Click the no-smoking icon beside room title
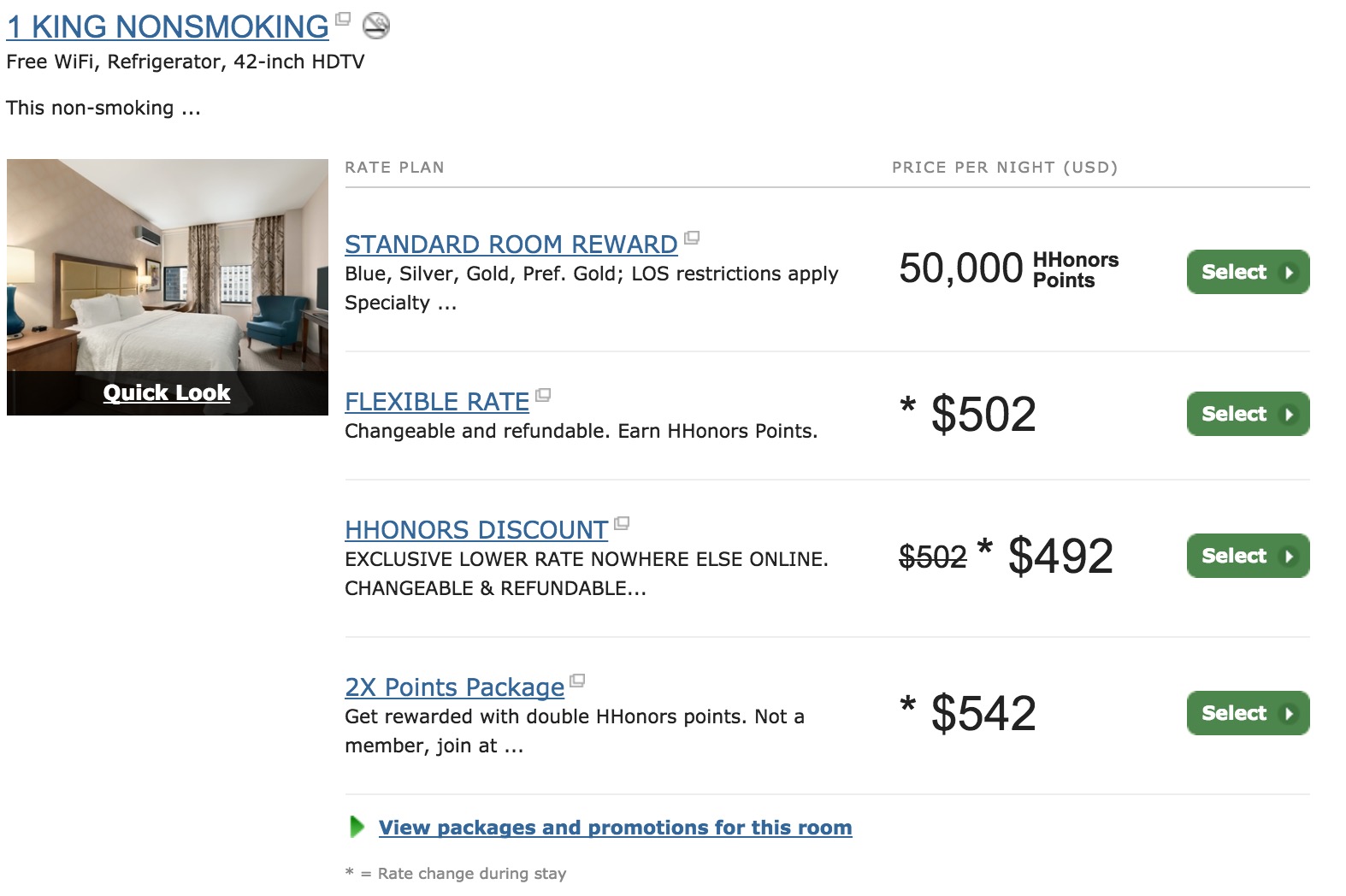 point(376,27)
